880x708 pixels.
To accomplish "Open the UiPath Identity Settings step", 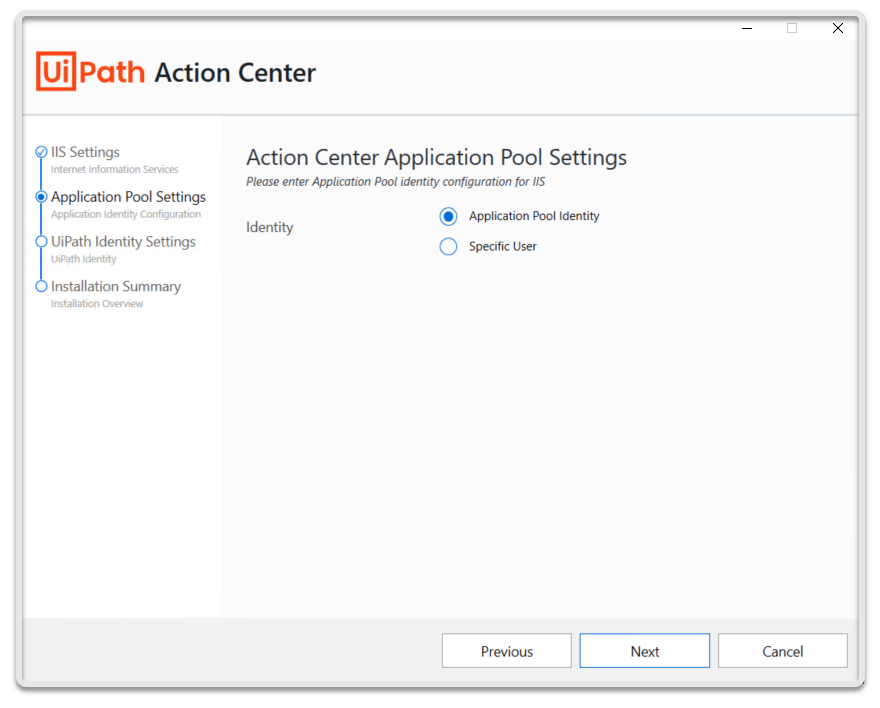I will point(123,241).
